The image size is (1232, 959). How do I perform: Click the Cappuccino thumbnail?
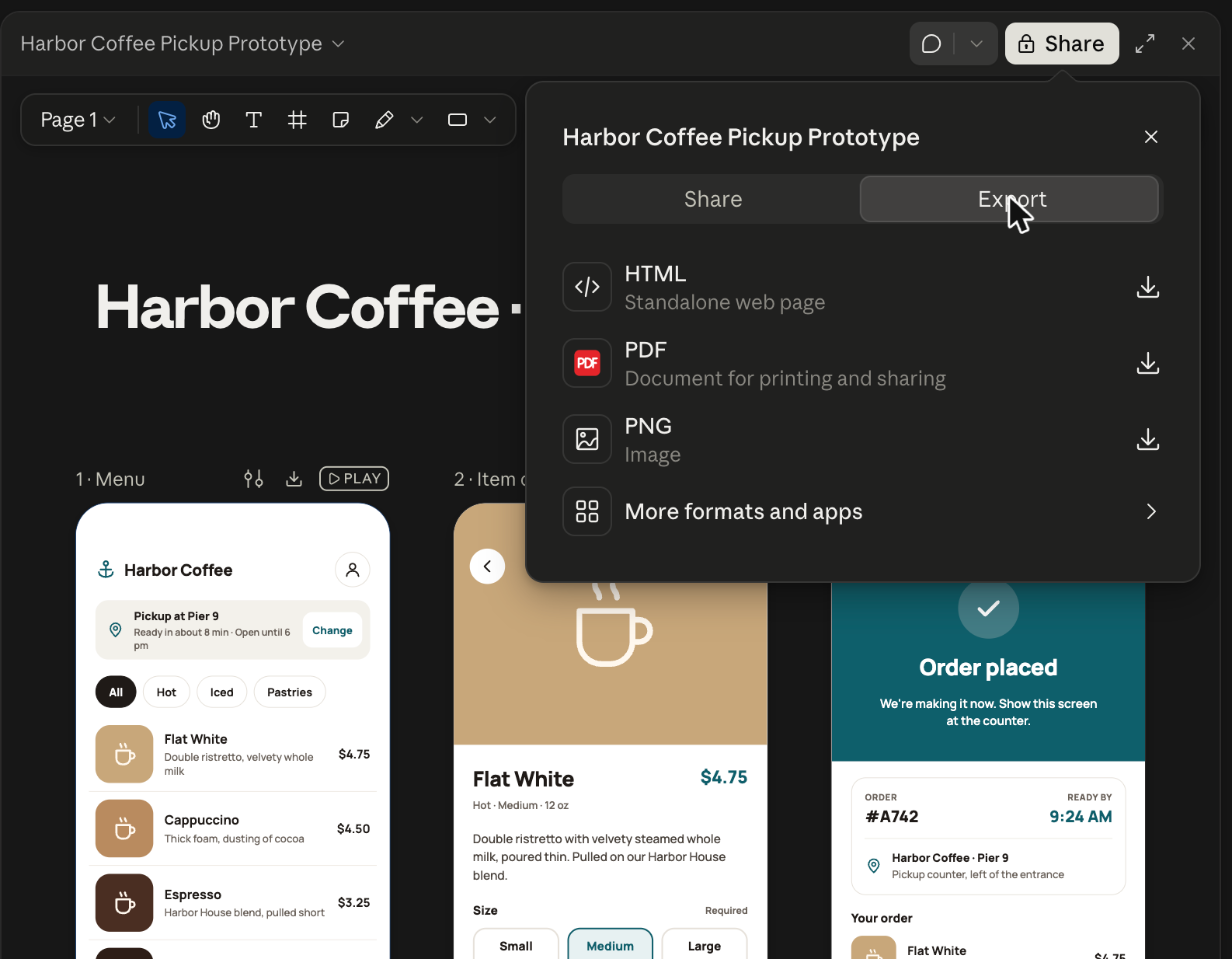tap(124, 828)
